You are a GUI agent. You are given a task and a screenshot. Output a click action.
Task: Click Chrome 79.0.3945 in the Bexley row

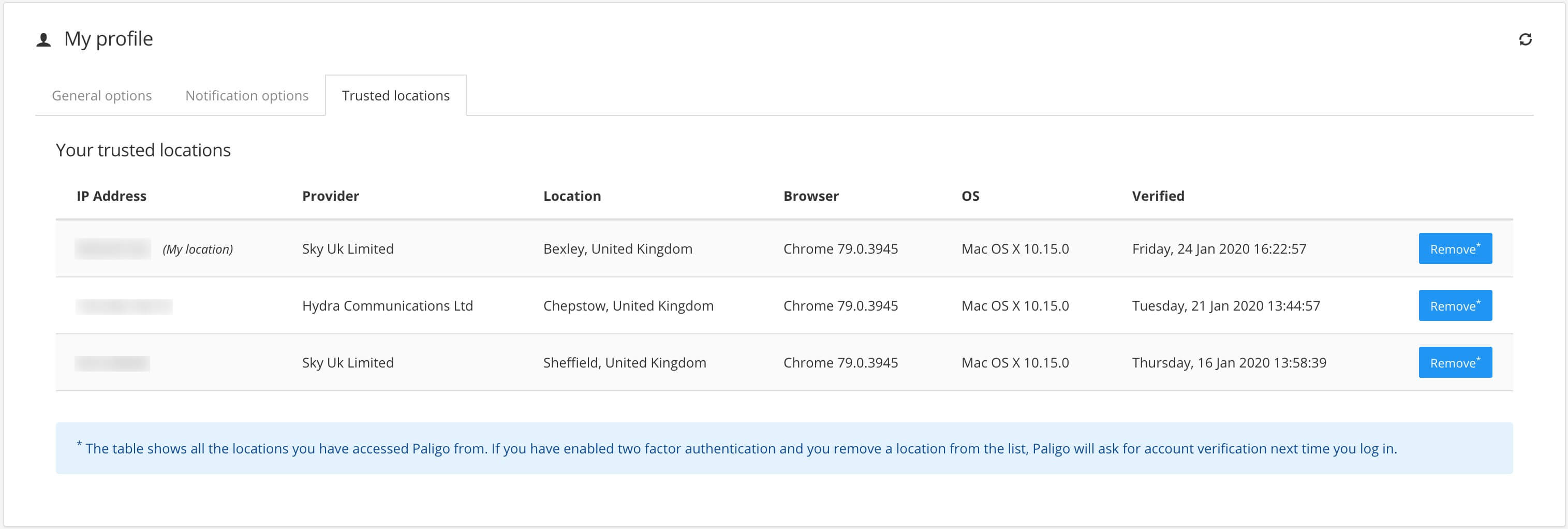[x=840, y=249]
